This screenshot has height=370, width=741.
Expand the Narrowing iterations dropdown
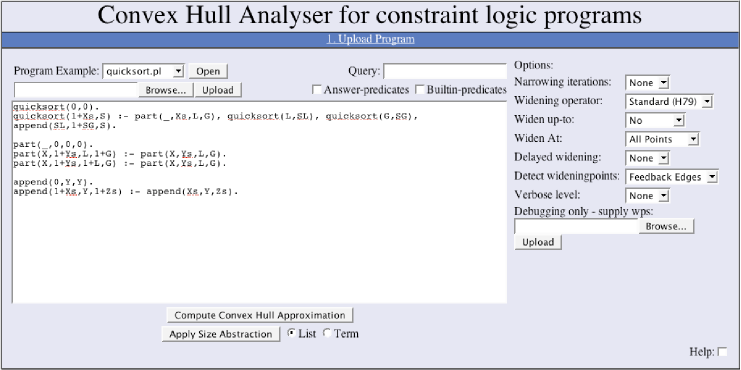coord(647,83)
